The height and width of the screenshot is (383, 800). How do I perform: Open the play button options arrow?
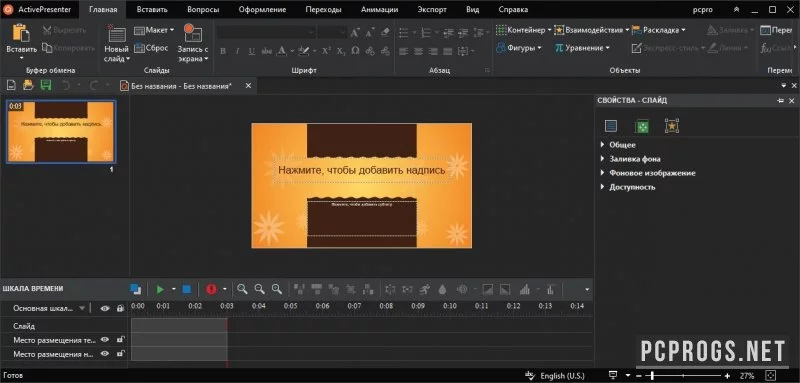[173, 290]
